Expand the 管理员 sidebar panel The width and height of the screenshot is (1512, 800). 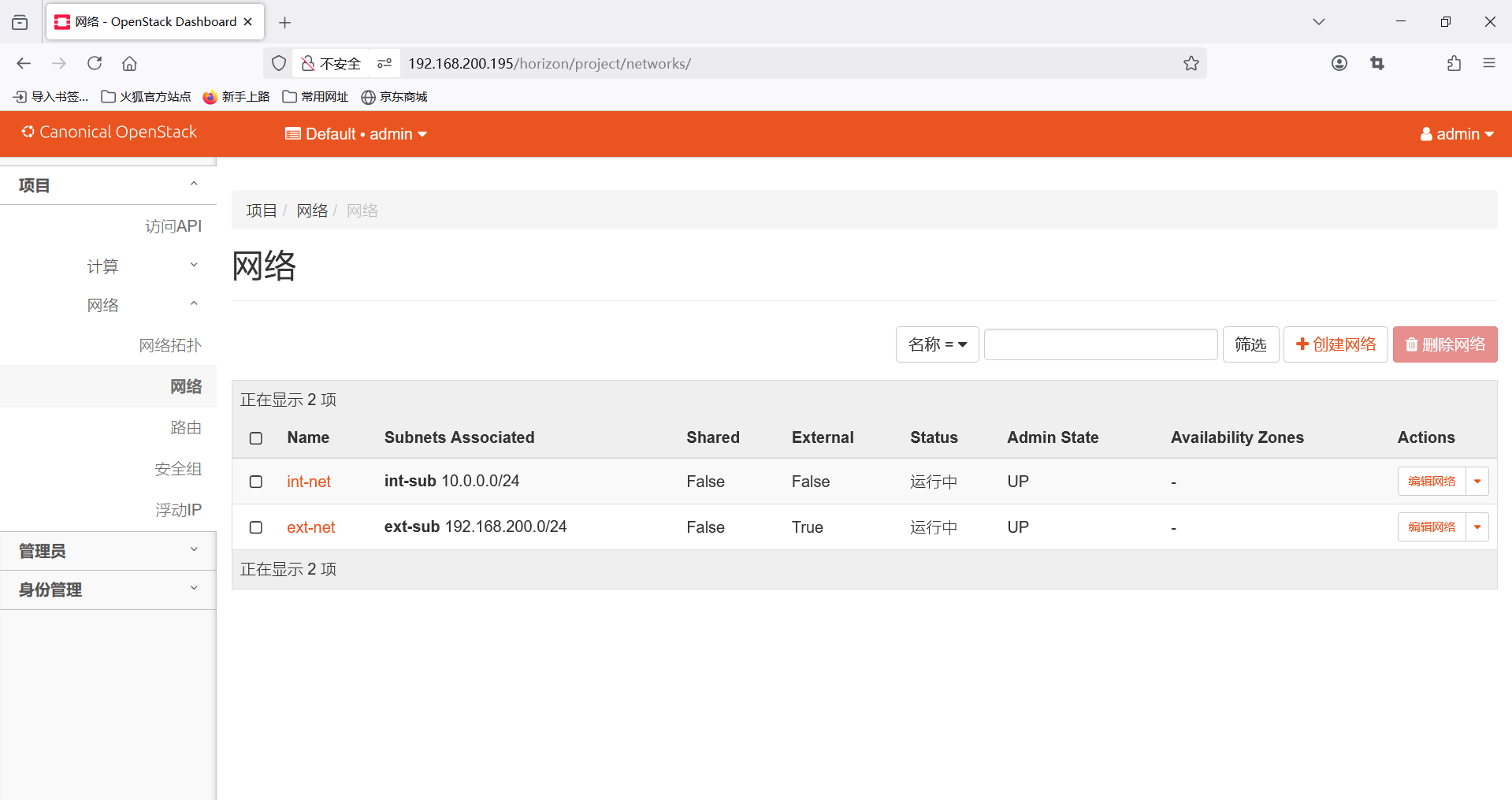(x=108, y=551)
